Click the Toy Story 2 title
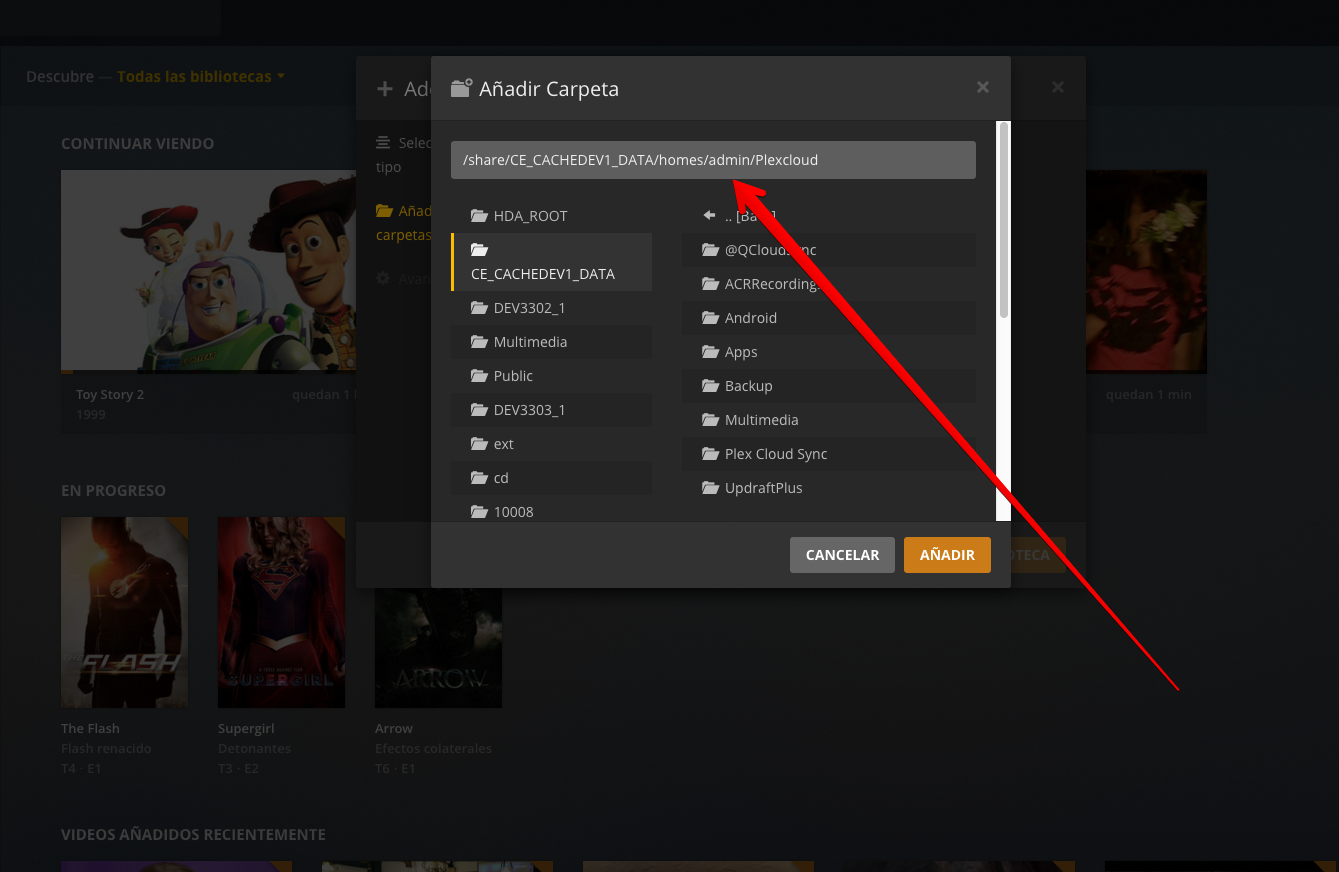This screenshot has height=872, width=1339. 110,395
